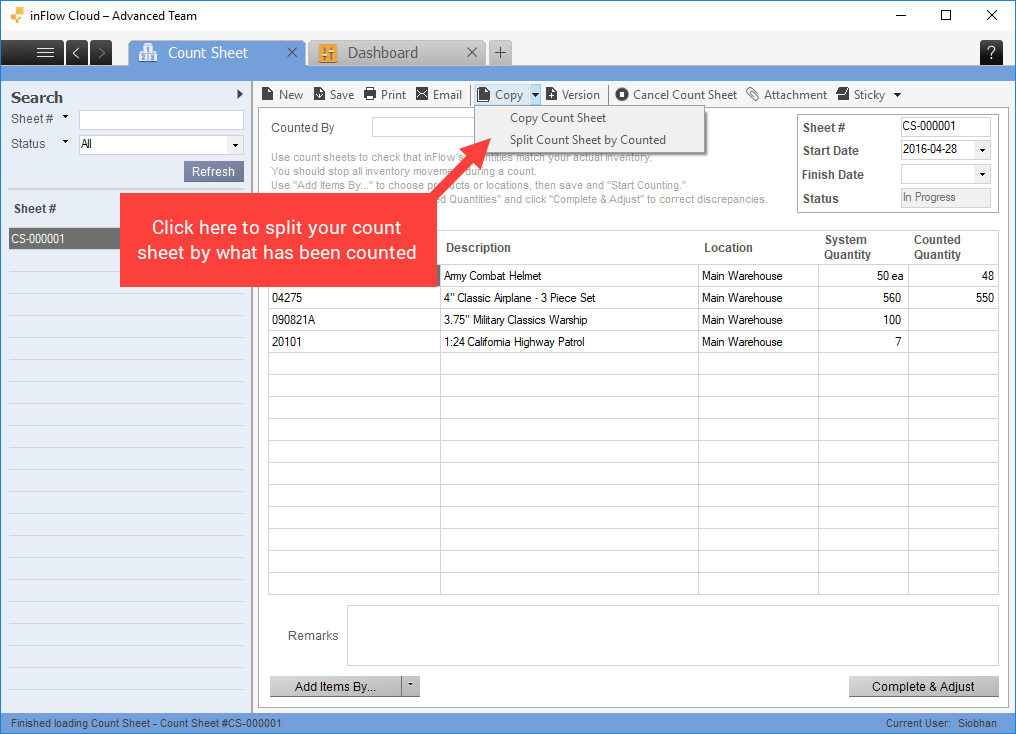The image size is (1016, 734).
Task: Click system quantity 560 cell
Action: tap(863, 298)
